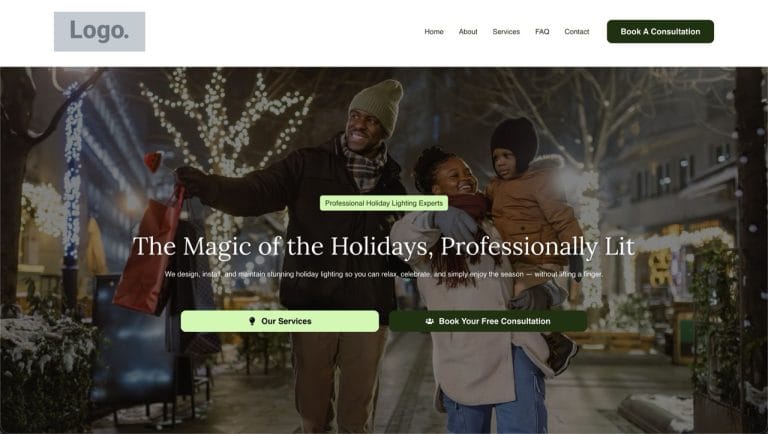Click the gray Logo placeholder

[99, 31]
